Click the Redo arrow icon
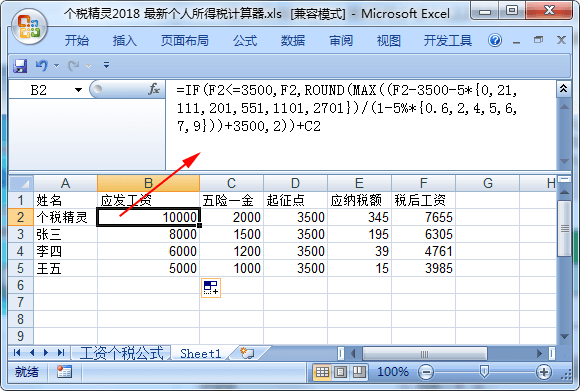This screenshot has width=580, height=391. (74, 66)
